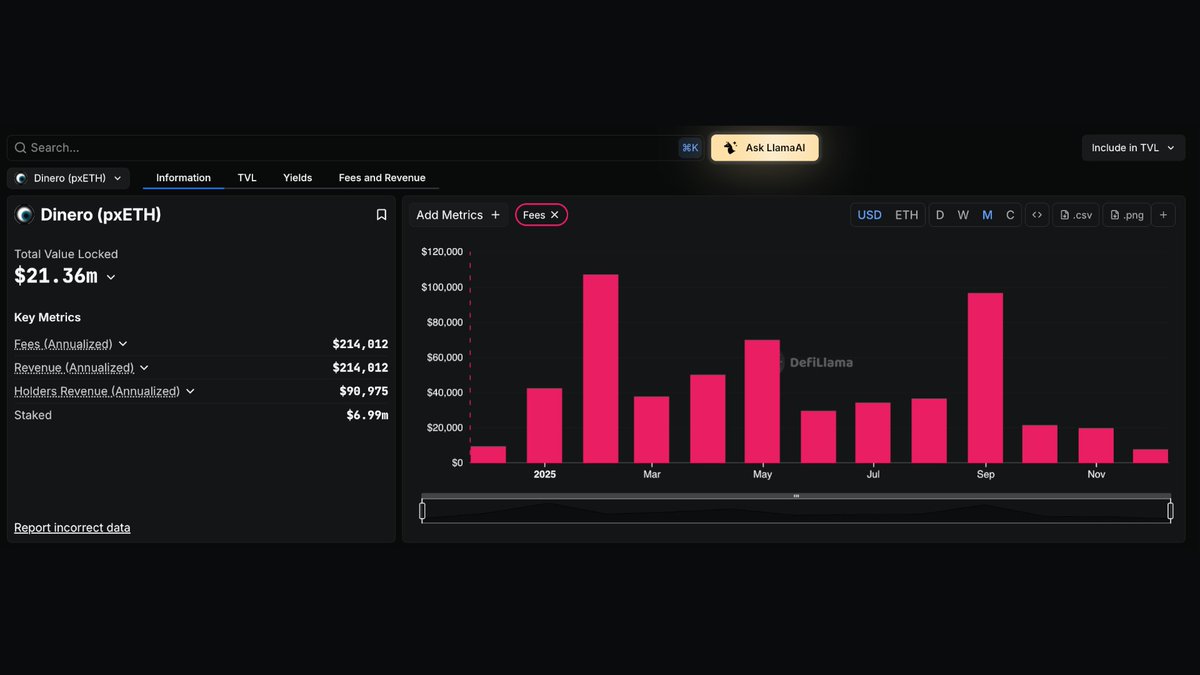
Task: Switch chart denomination to ETH
Action: 906,215
